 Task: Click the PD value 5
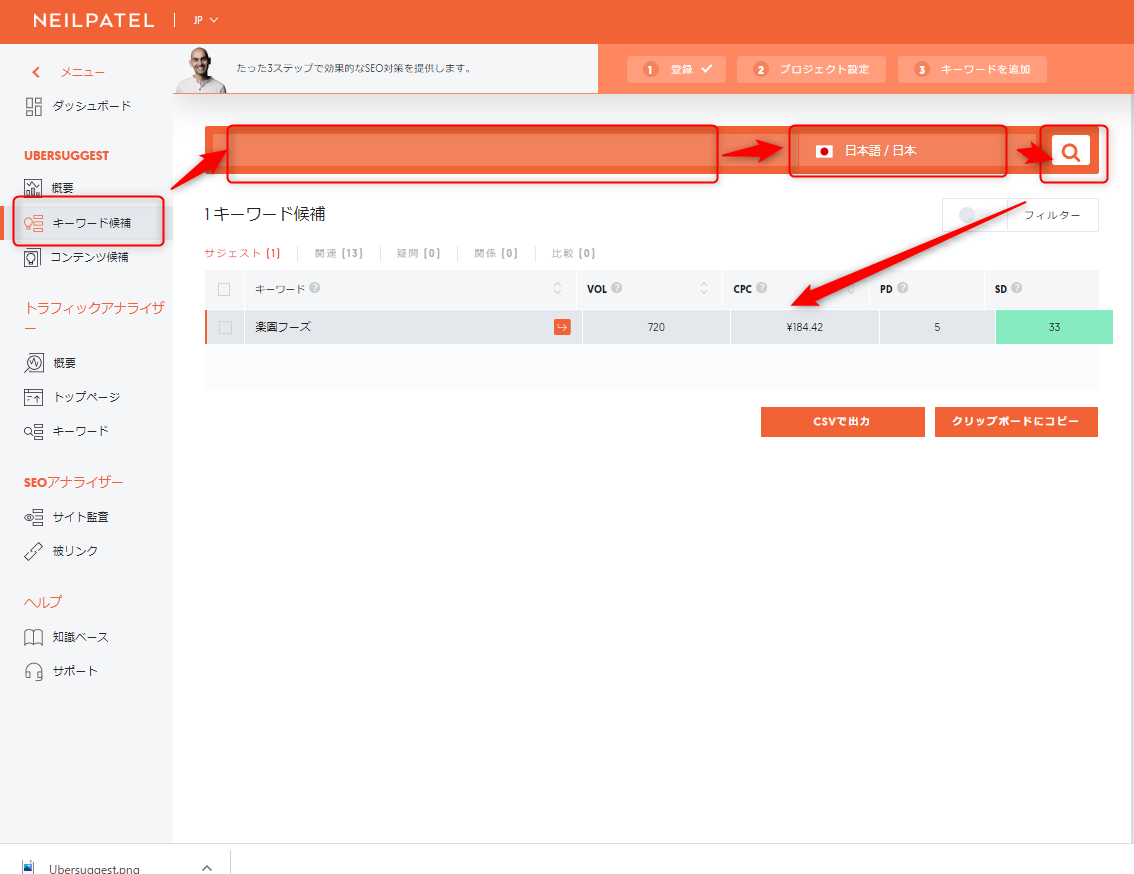pos(937,327)
